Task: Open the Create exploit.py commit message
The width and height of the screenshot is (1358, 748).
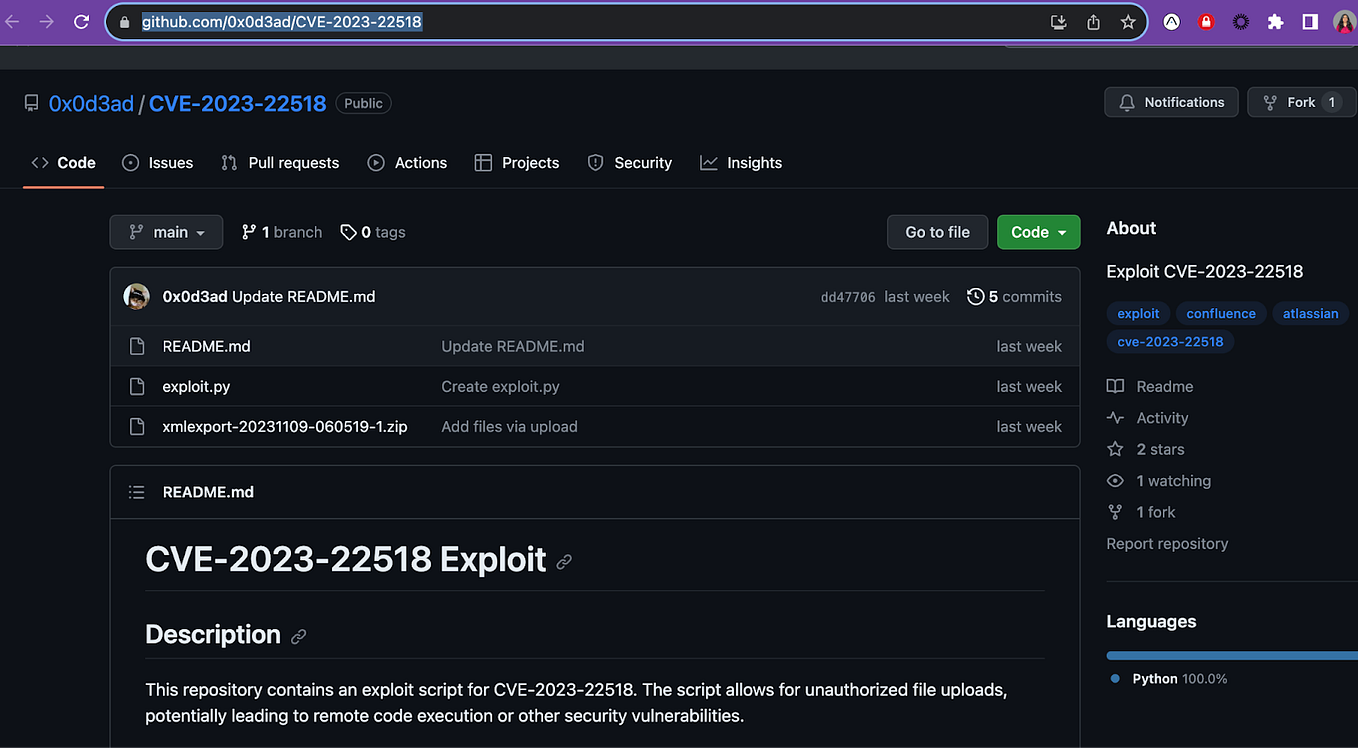Action: click(x=500, y=386)
